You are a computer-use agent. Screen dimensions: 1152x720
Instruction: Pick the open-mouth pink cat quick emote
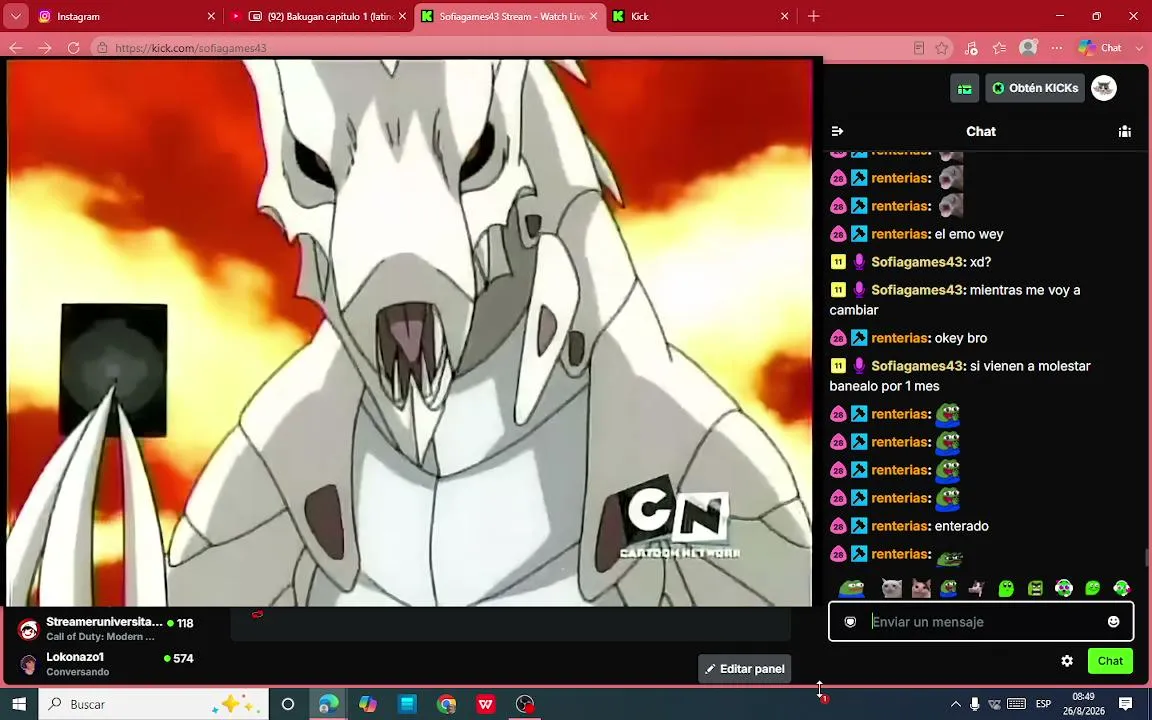pyautogui.click(x=921, y=588)
